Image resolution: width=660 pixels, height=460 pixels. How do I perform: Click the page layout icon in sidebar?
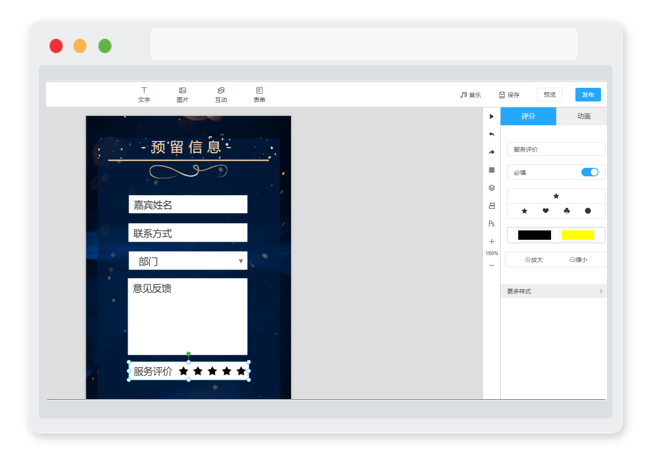(x=491, y=206)
